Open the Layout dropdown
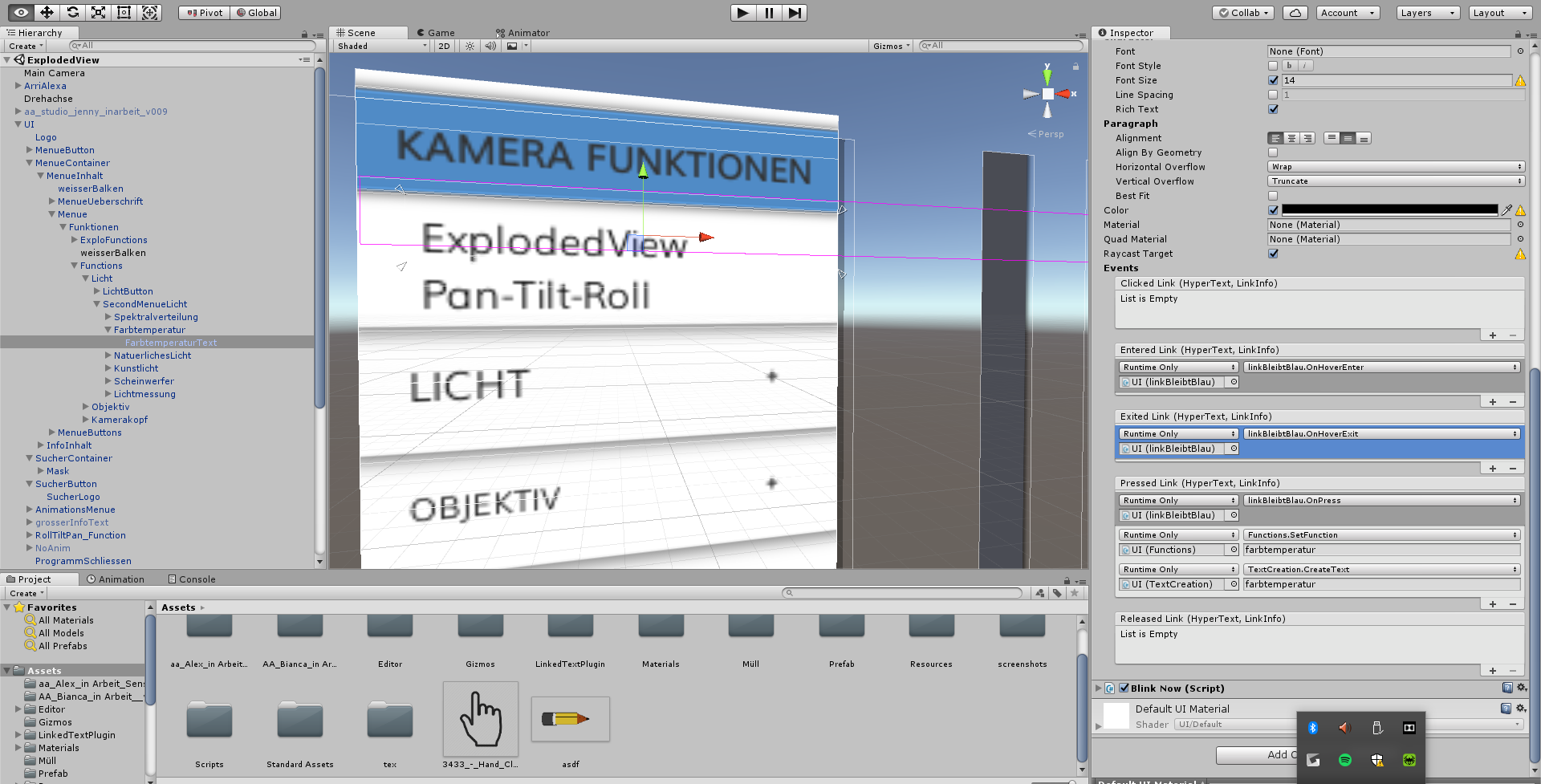The height and width of the screenshot is (784, 1541). 1500,13
